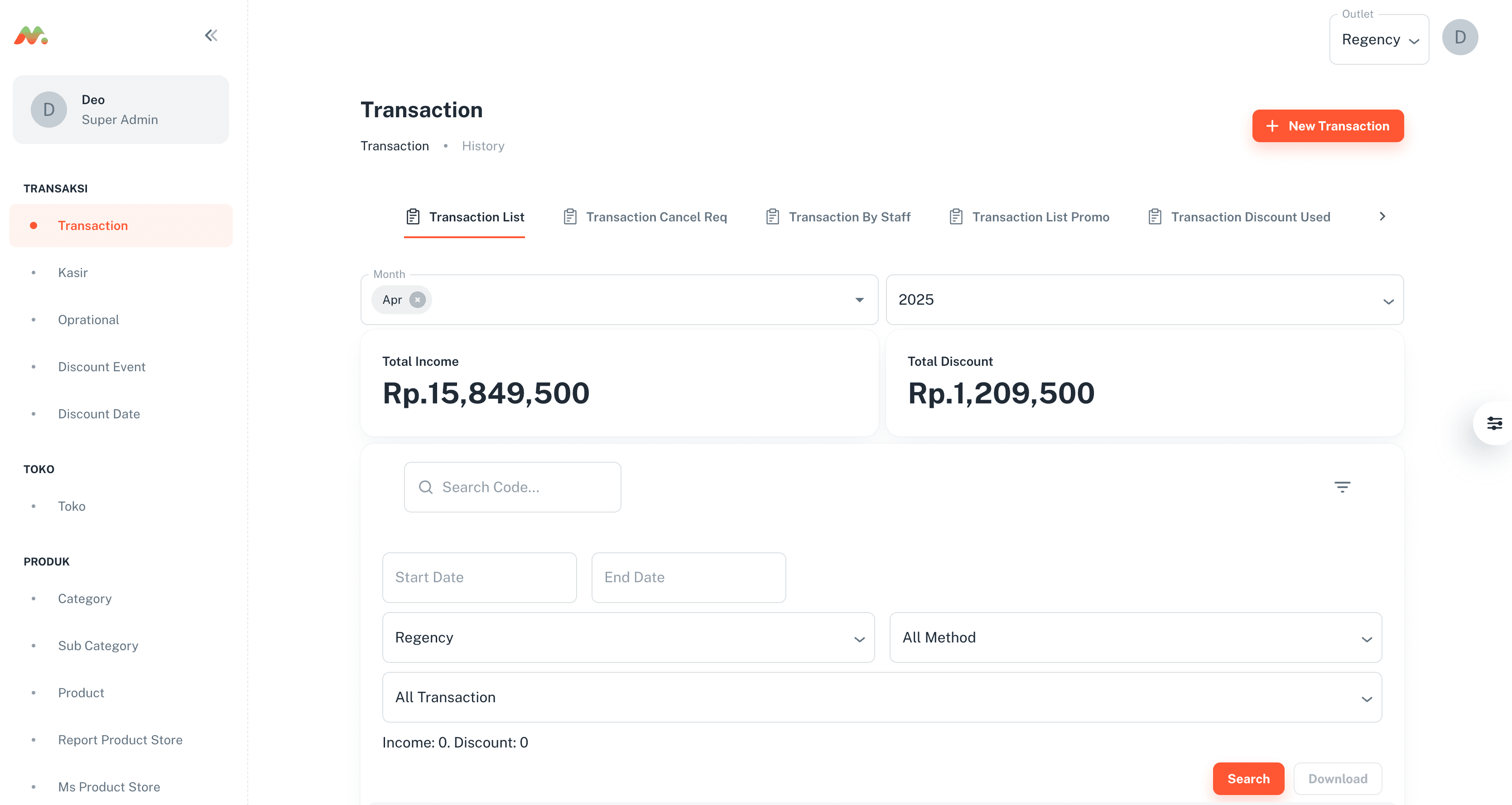Click the New Transaction button
The image size is (1512, 805).
click(x=1328, y=125)
